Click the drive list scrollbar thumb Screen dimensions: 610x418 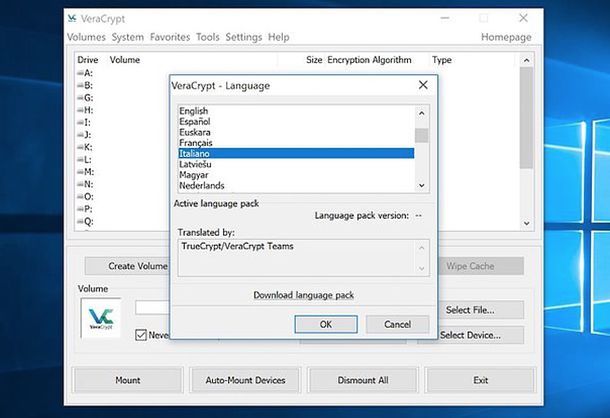(x=526, y=118)
